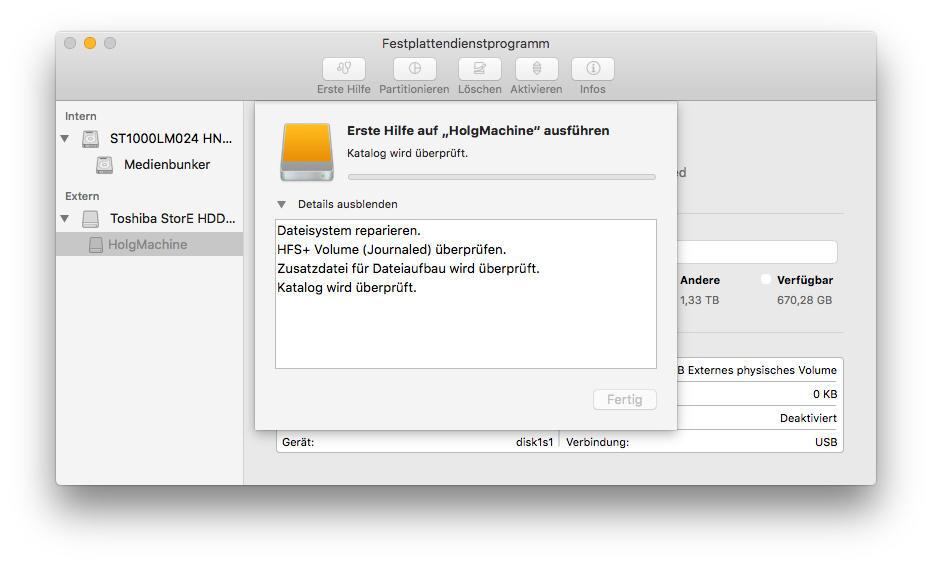Click the 'Deaktiviert' value
Viewport: 932px width, 565px height.
pos(808,418)
